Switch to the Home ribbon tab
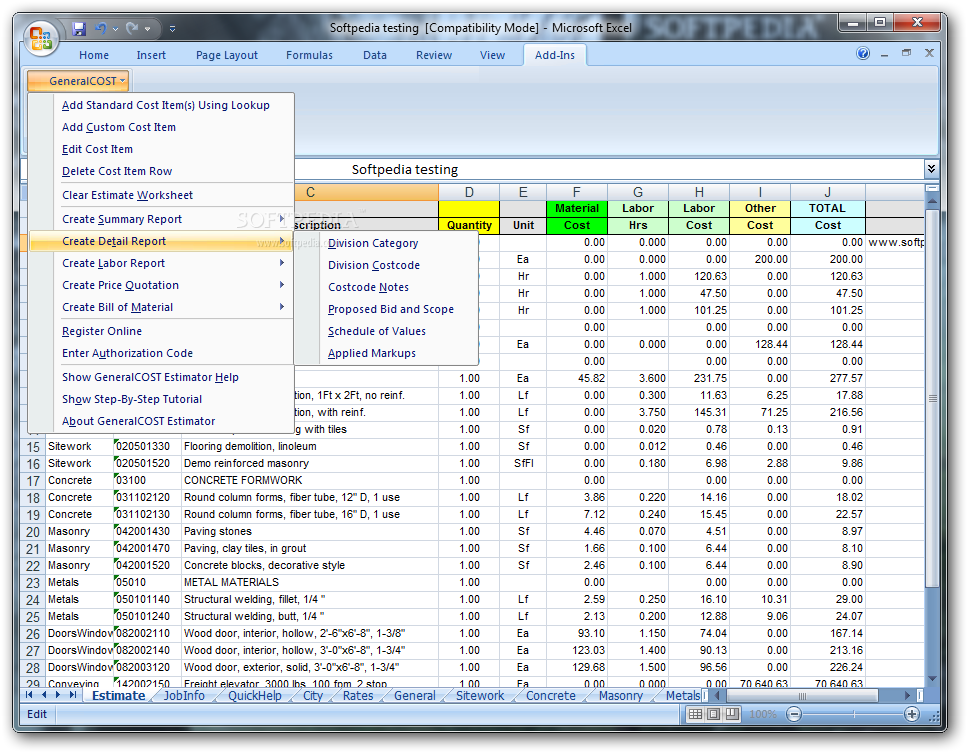This screenshot has width=968, height=753. [94, 55]
